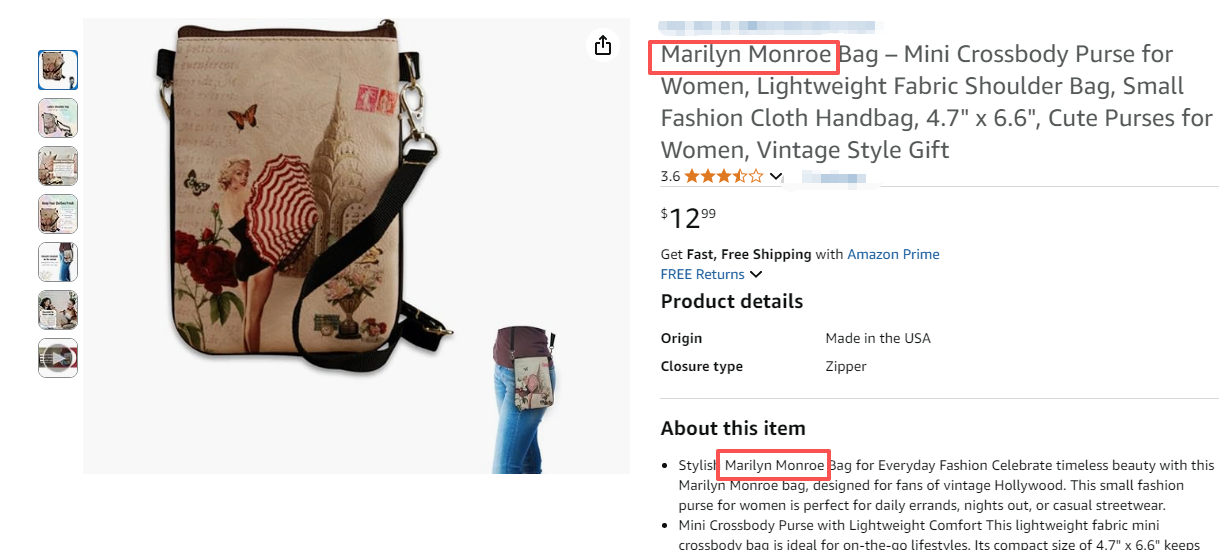Open the Amazon Prime link
This screenshot has height=550, width=1226.
pyautogui.click(x=893, y=254)
